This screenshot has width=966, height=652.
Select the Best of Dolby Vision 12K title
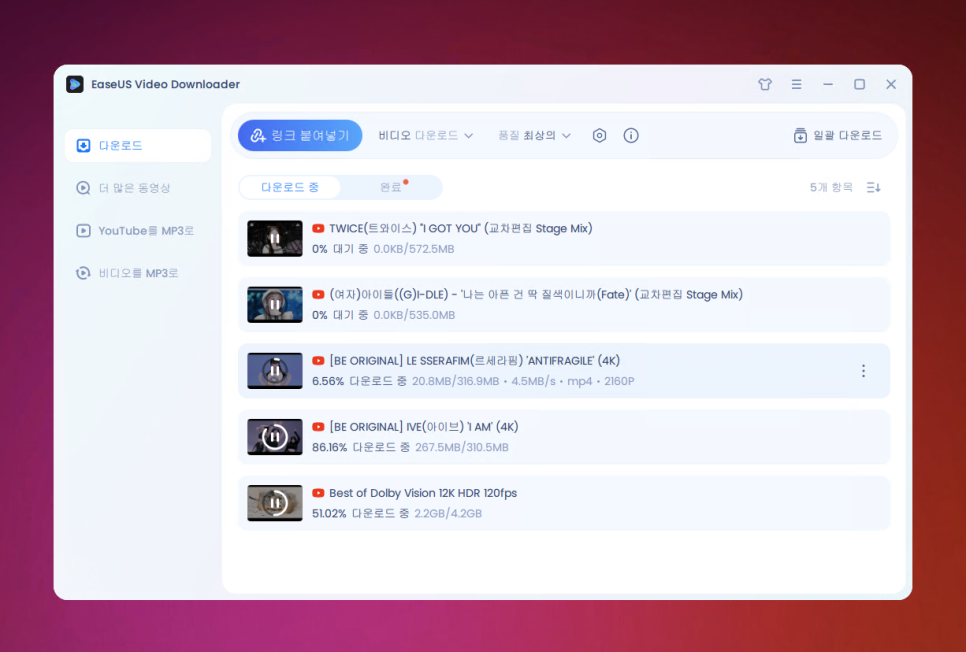[423, 493]
